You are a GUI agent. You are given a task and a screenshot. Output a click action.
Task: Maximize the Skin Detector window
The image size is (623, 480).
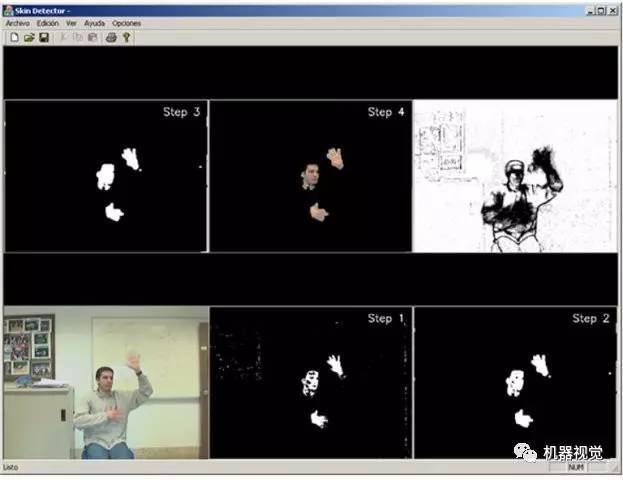tap(602, 11)
